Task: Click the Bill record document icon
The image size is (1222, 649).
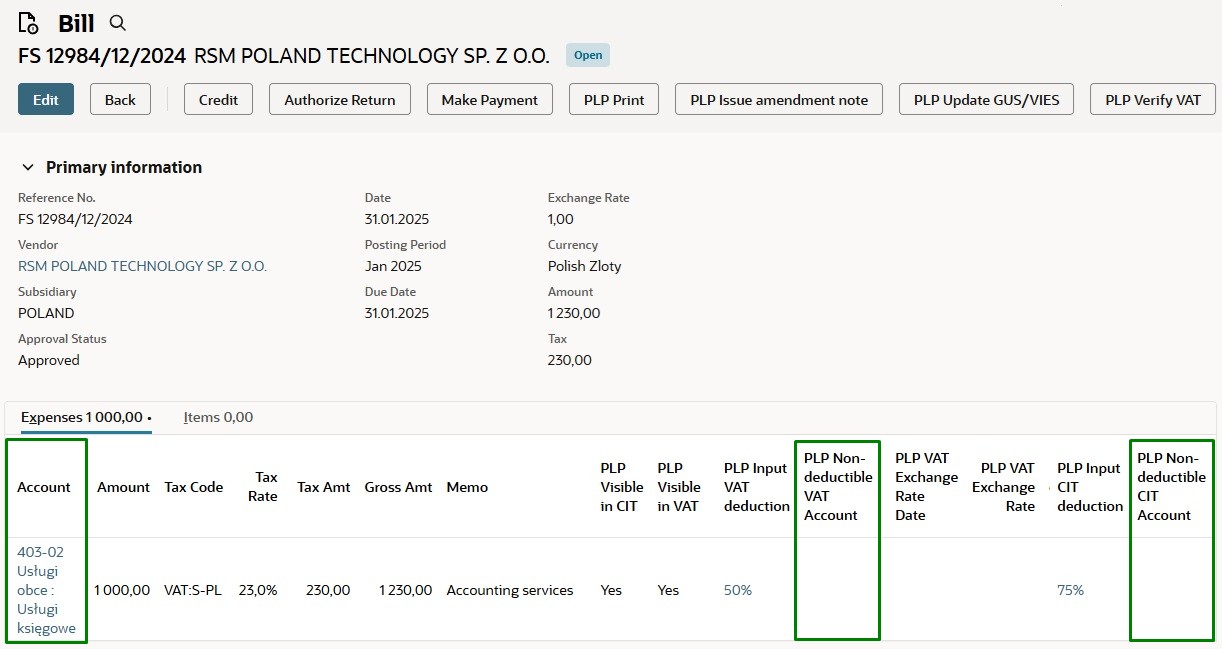Action: point(28,23)
